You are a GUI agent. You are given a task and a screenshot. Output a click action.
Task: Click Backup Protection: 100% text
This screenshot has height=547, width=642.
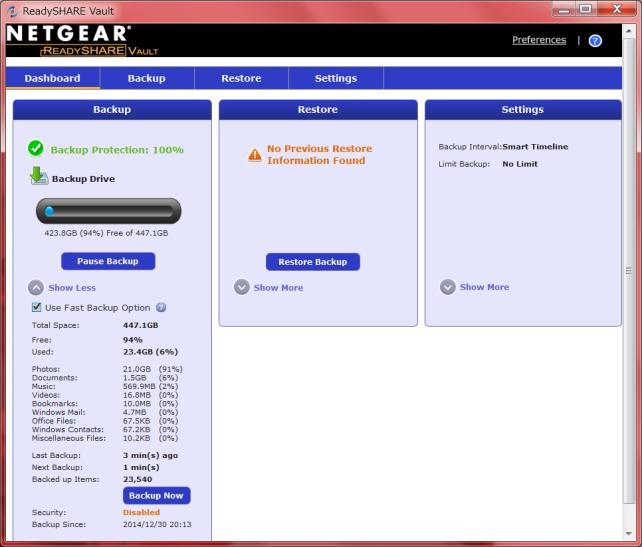[x=117, y=150]
